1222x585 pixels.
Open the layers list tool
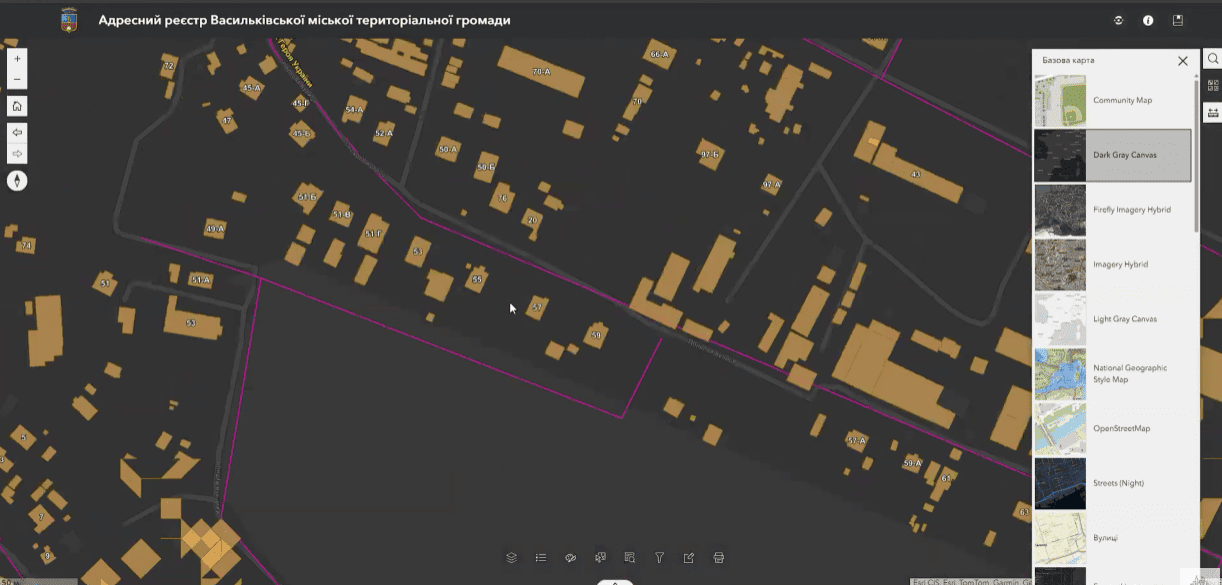(511, 558)
